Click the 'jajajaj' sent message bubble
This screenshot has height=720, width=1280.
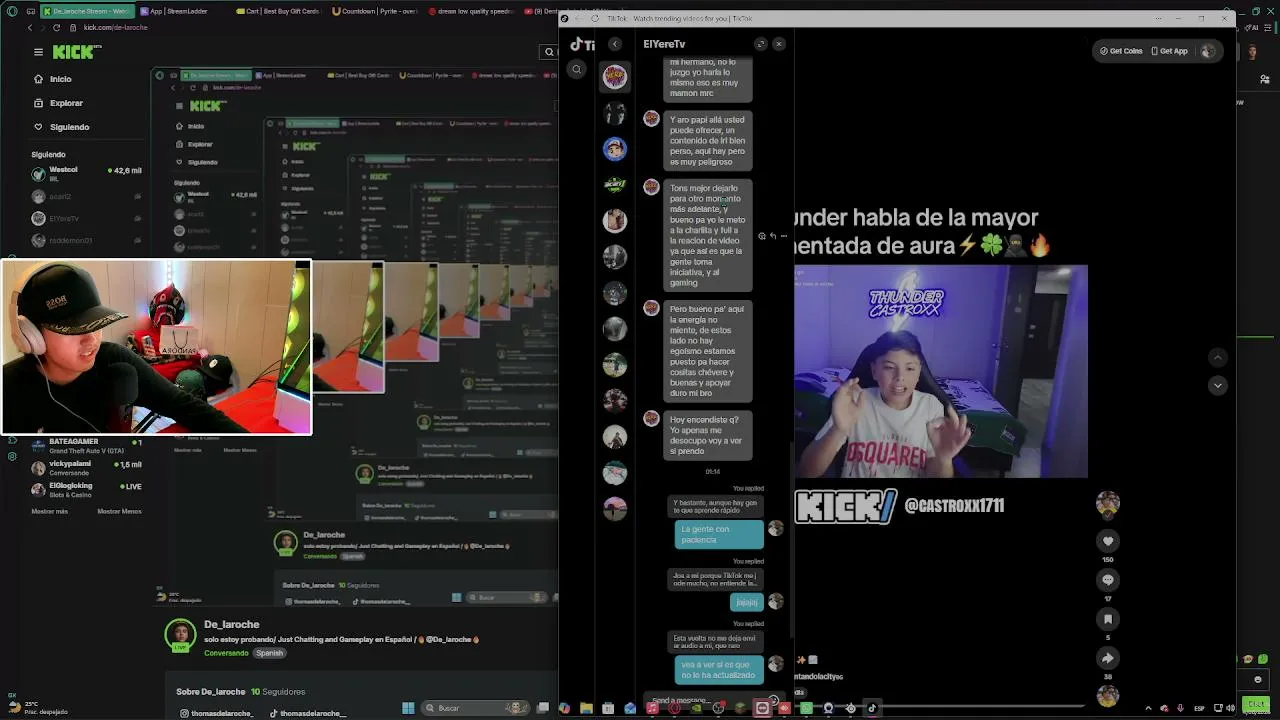747,602
